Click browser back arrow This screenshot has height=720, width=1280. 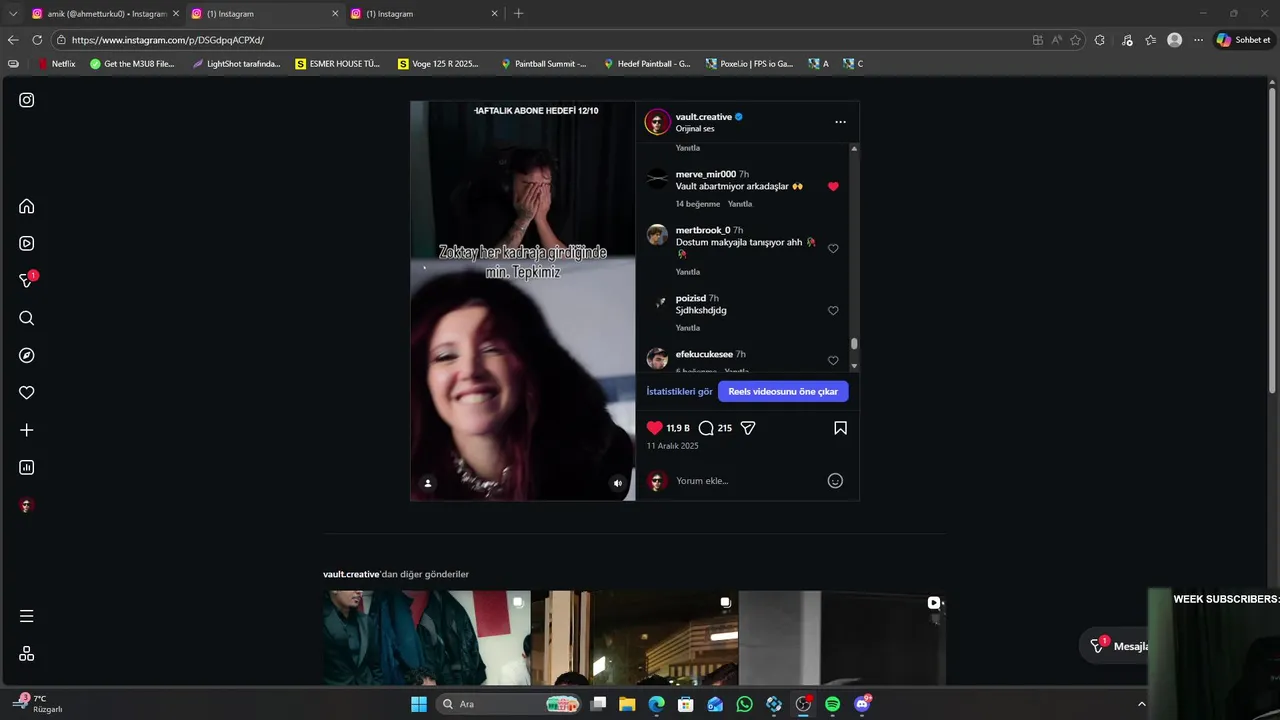(x=13, y=40)
